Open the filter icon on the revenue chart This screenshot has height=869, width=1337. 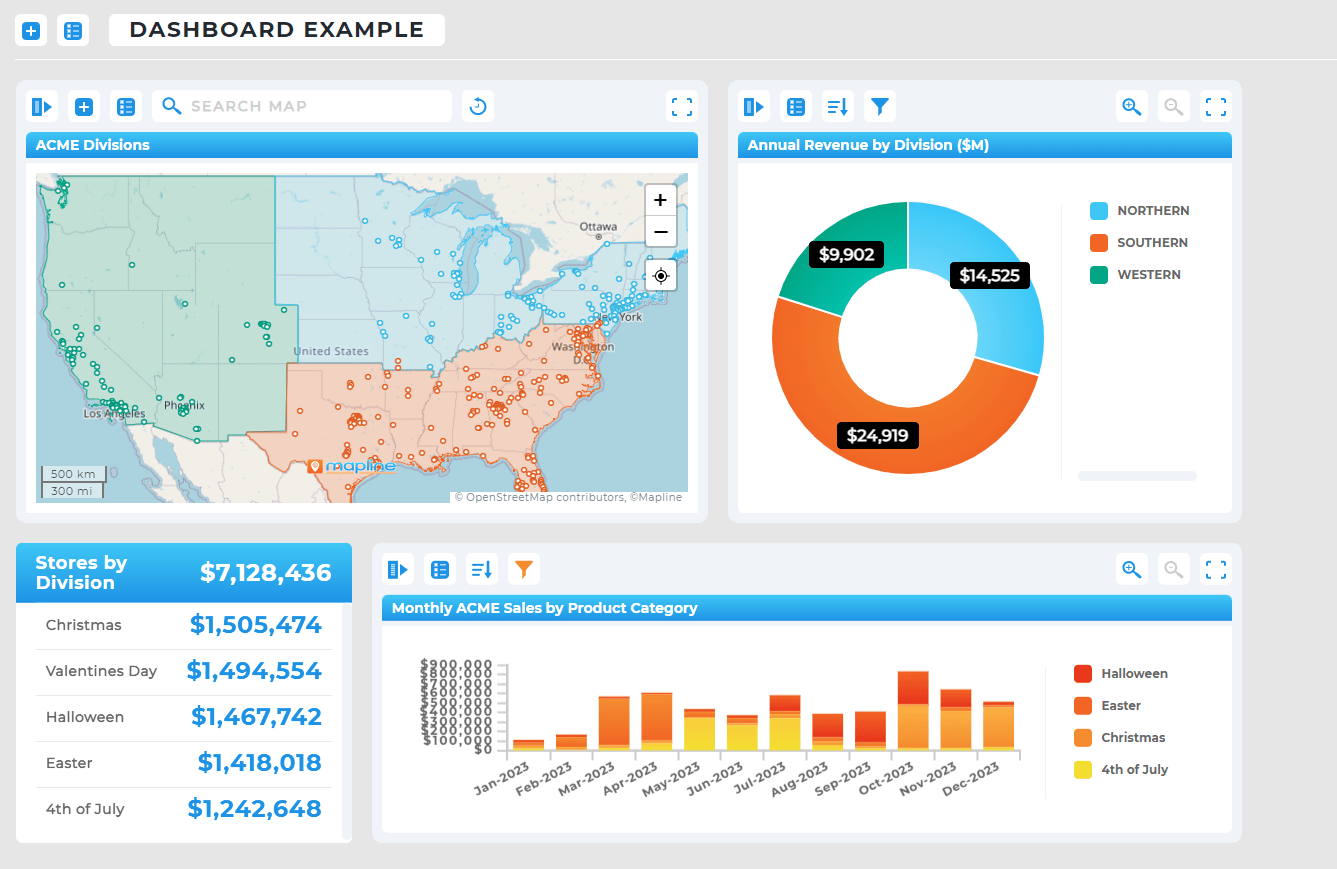pyautogui.click(x=879, y=105)
